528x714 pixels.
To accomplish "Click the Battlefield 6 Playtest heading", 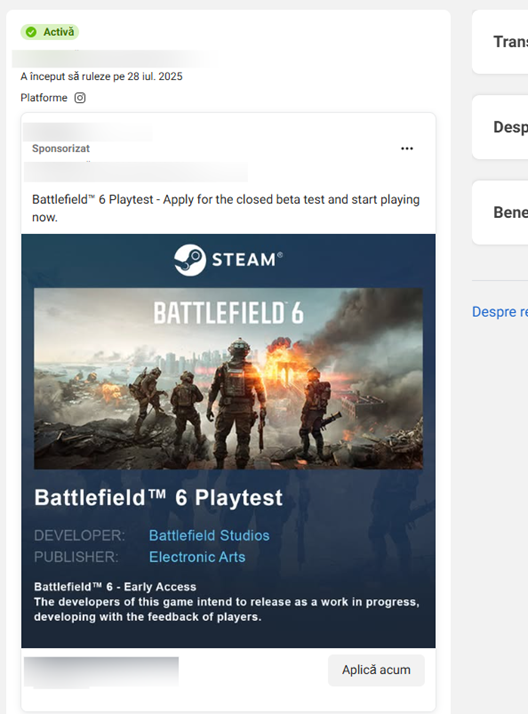I will [x=158, y=497].
